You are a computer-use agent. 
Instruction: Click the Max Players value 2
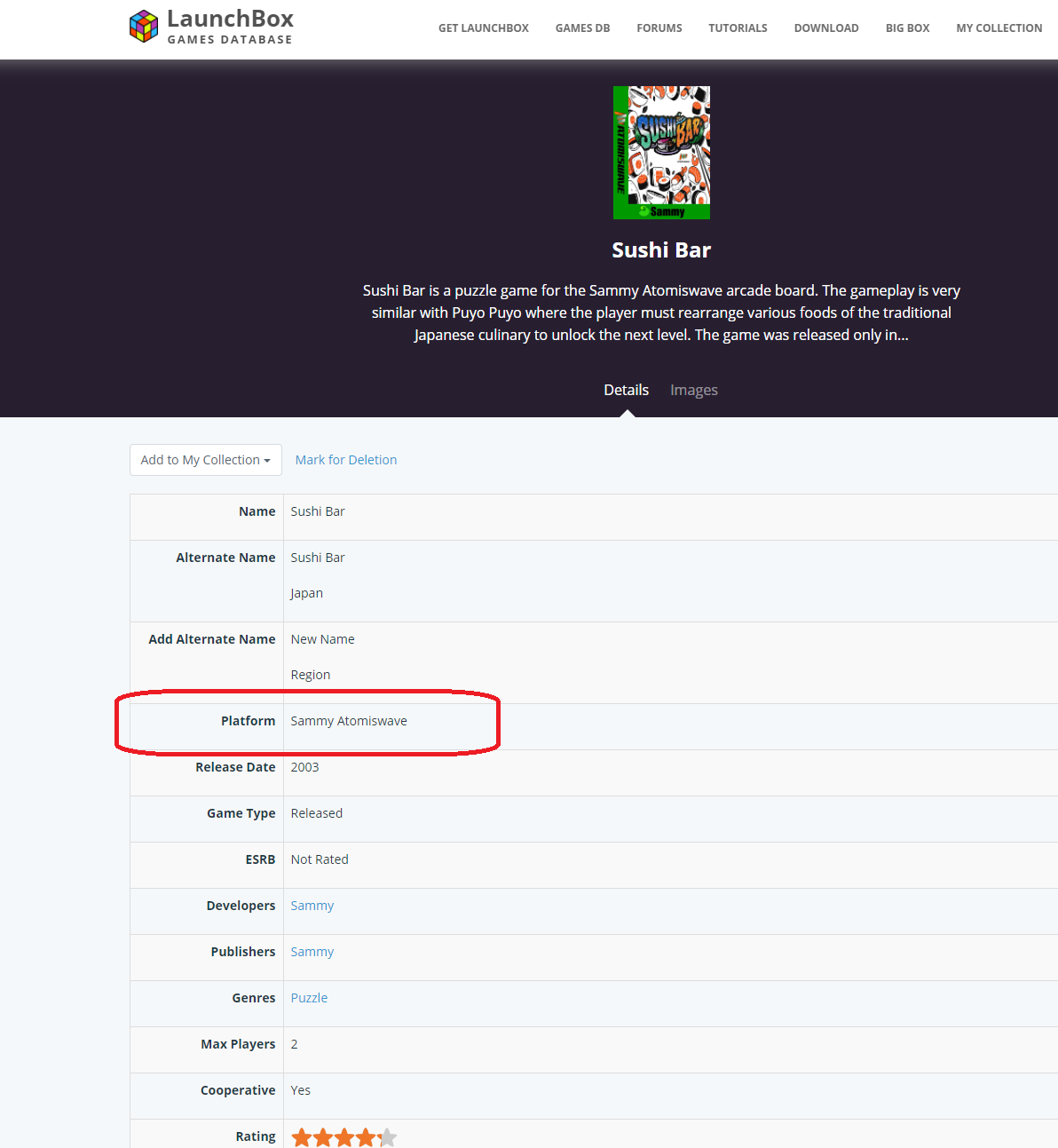(x=295, y=1044)
